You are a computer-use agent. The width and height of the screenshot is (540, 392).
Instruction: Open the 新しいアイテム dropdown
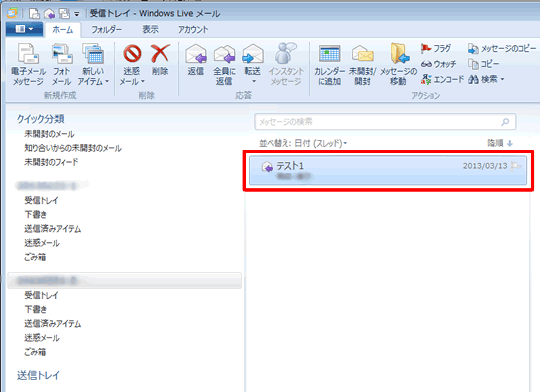coord(93,64)
